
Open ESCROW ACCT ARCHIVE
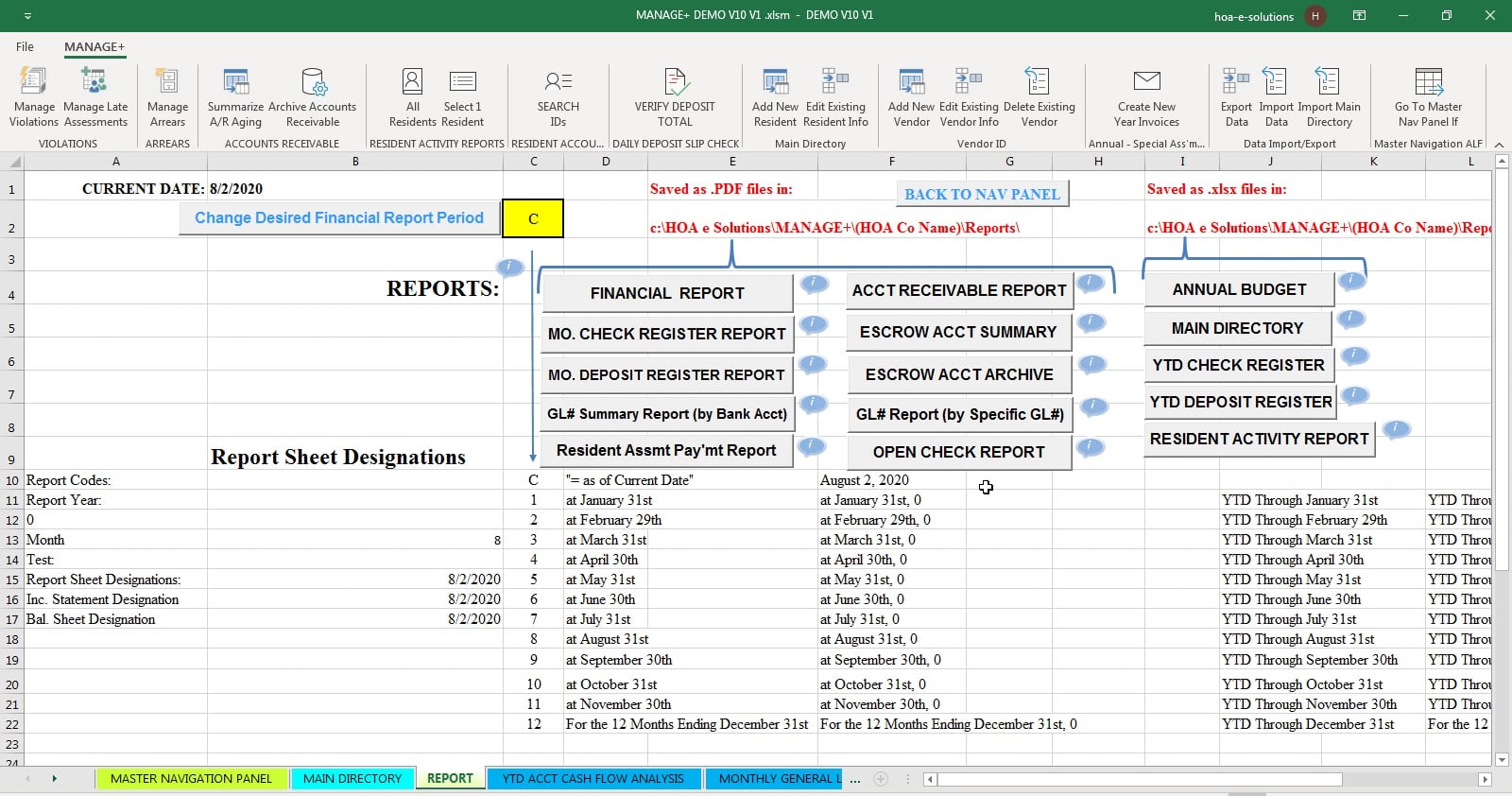coord(959,375)
